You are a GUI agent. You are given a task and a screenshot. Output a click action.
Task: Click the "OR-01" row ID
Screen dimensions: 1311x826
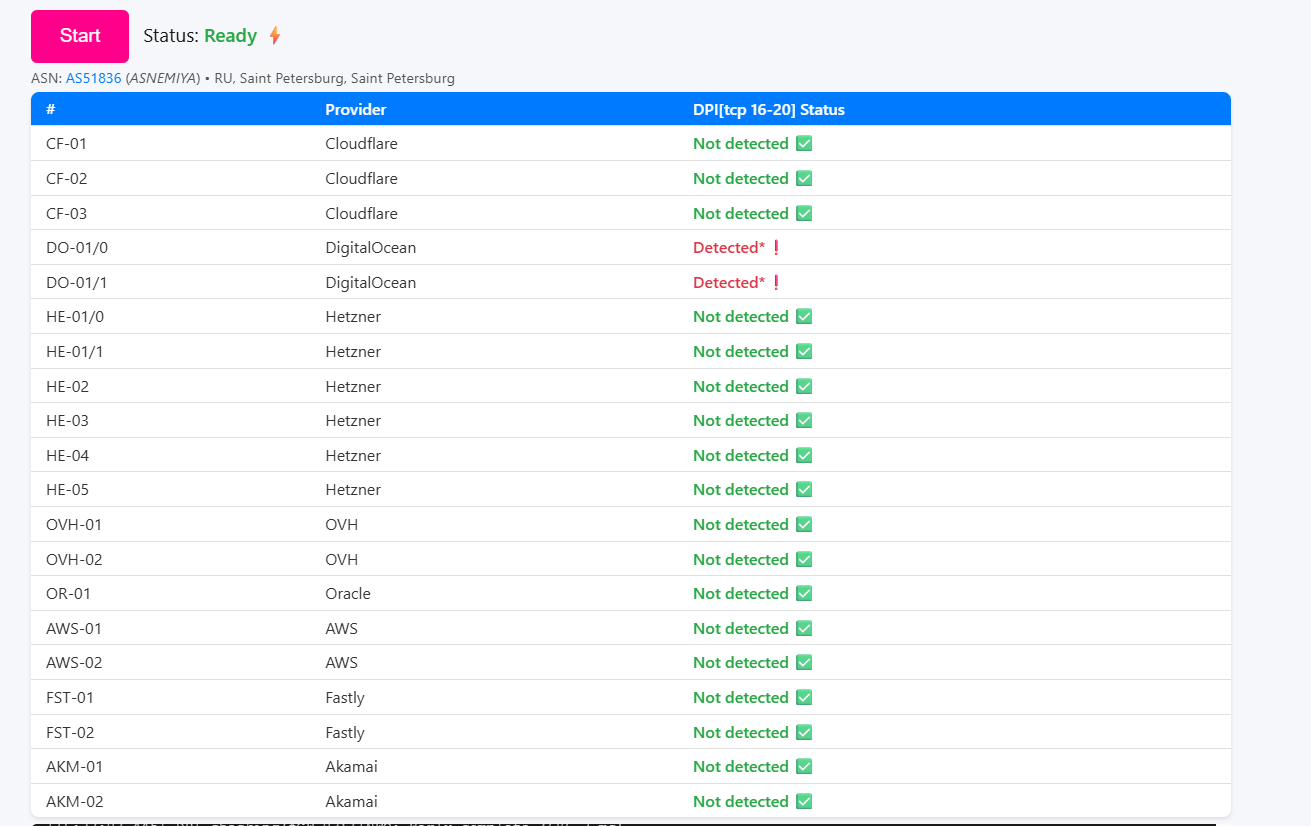(x=69, y=594)
